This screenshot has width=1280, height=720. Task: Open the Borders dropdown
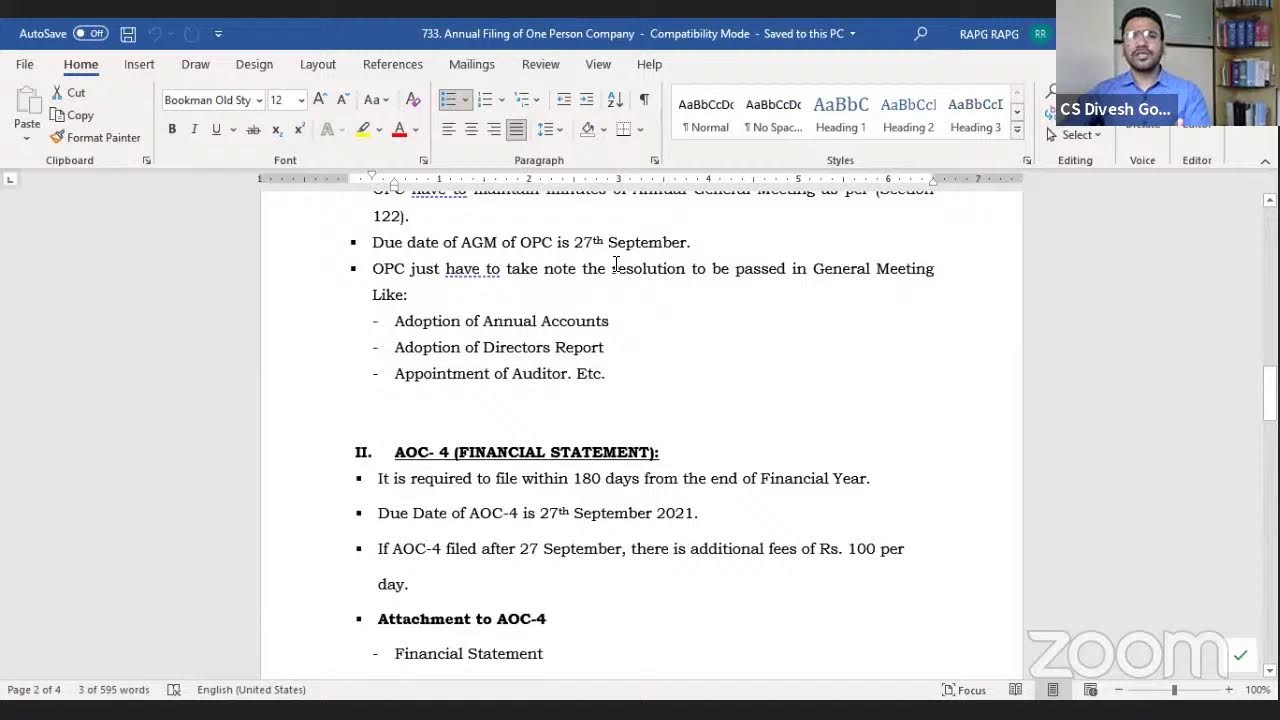[640, 129]
